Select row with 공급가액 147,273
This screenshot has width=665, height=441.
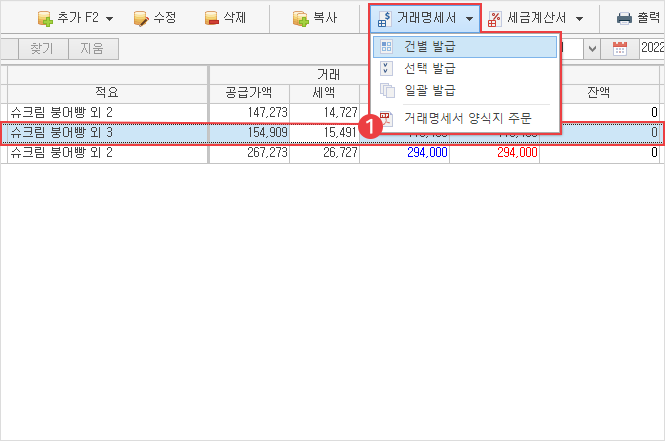[x=333, y=113]
